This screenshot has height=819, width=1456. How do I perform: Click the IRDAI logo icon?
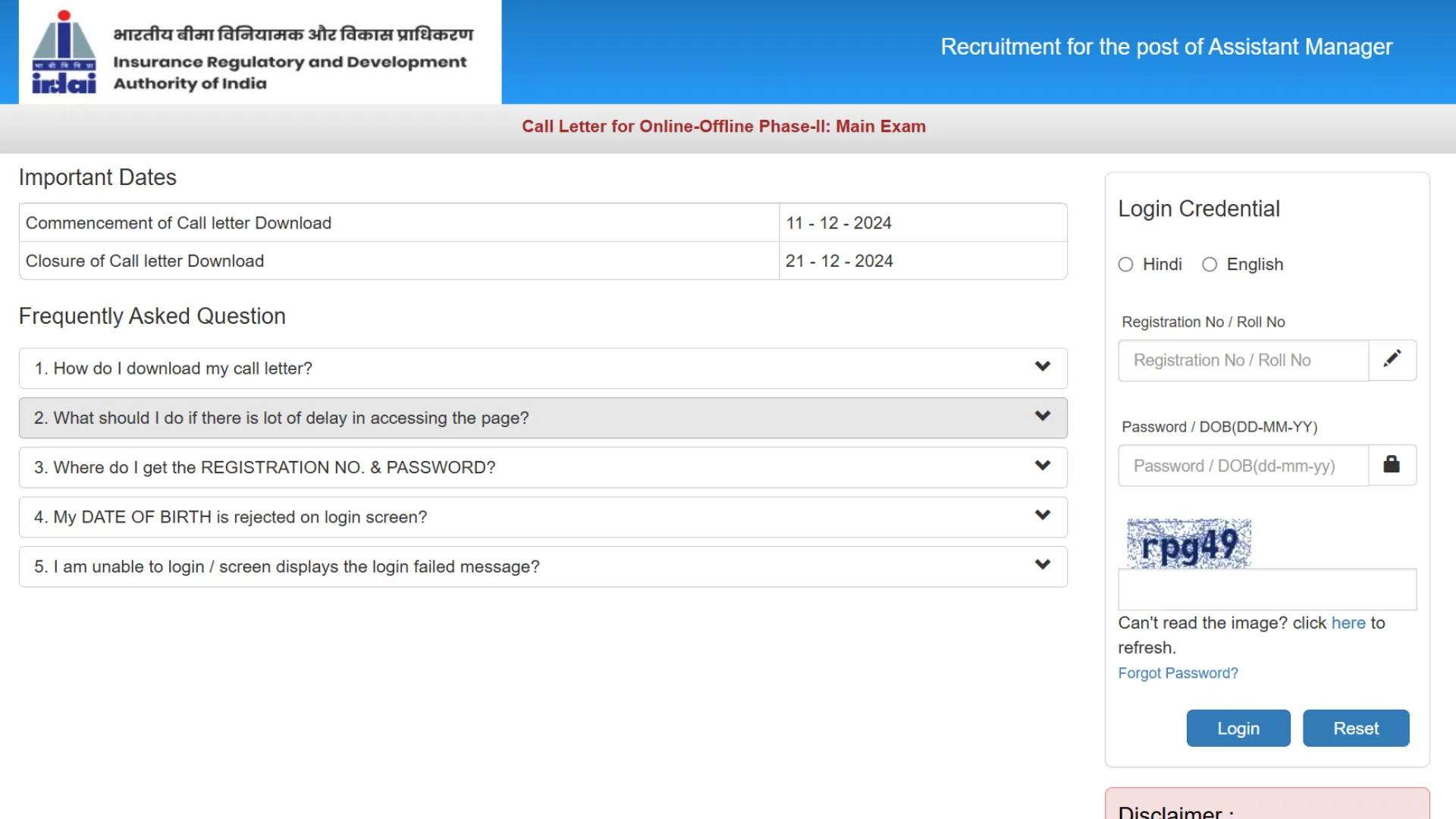click(66, 53)
